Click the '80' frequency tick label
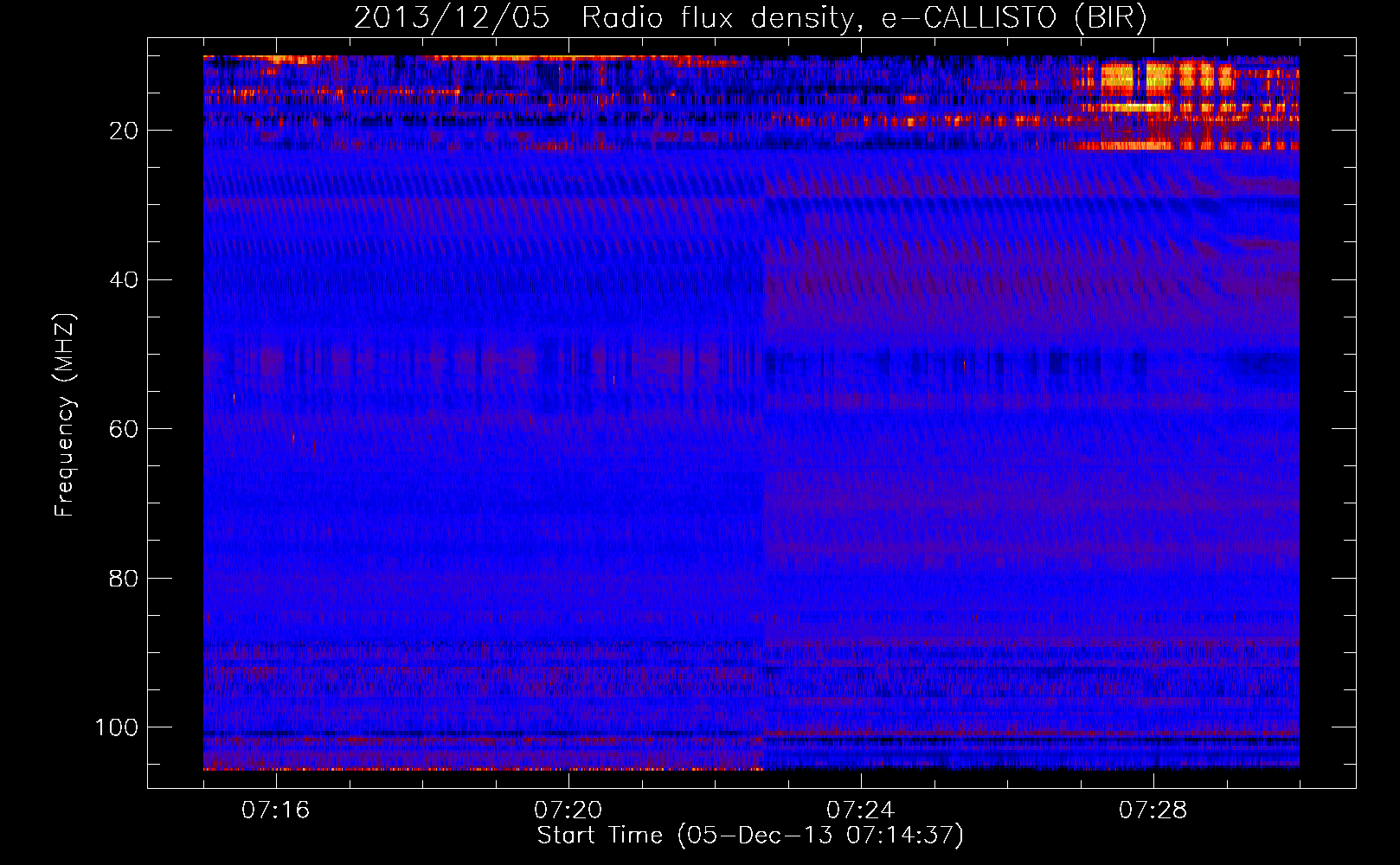The image size is (1400, 865). (x=125, y=578)
